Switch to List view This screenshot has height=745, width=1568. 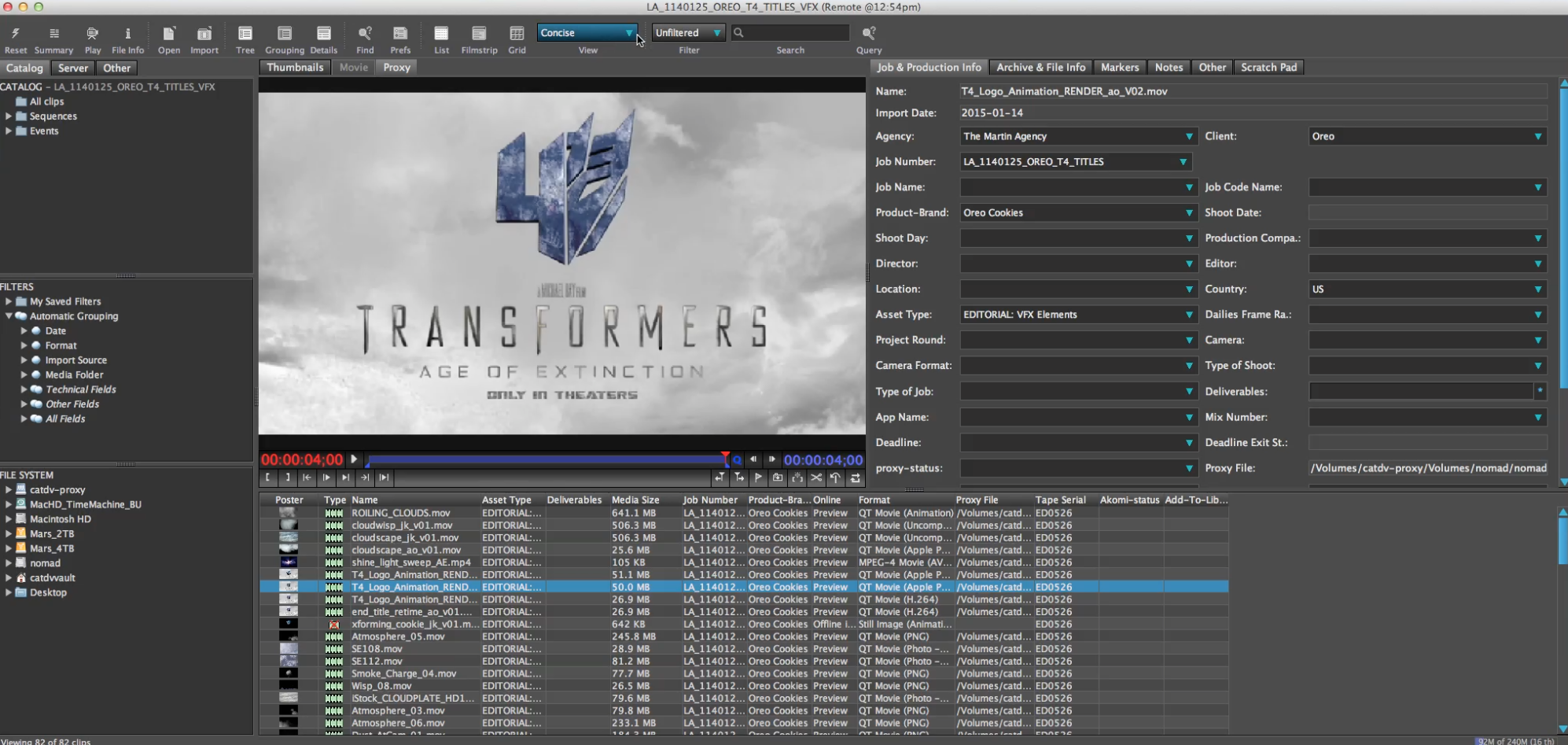pos(441,33)
